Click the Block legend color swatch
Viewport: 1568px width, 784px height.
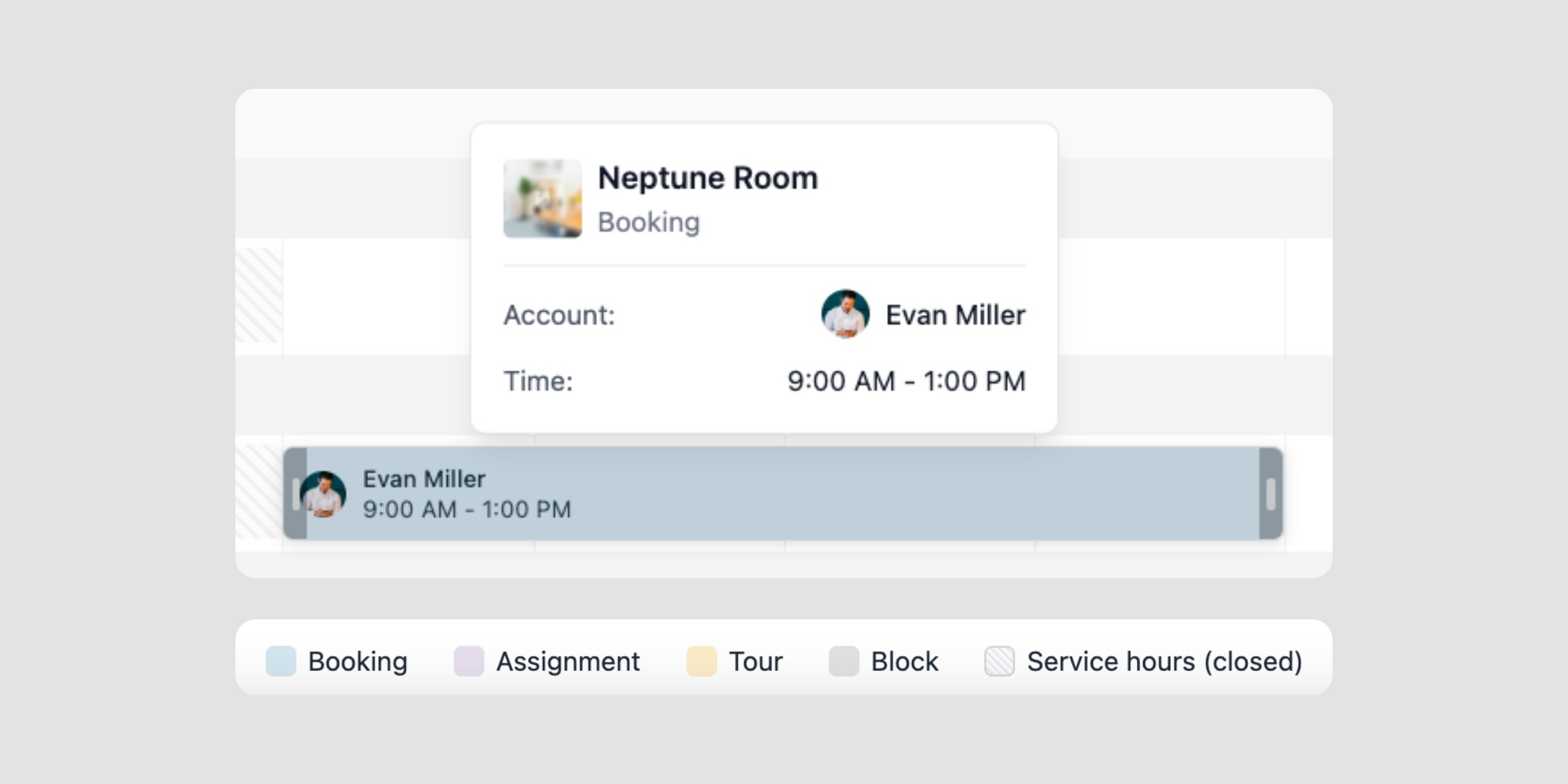click(x=843, y=661)
